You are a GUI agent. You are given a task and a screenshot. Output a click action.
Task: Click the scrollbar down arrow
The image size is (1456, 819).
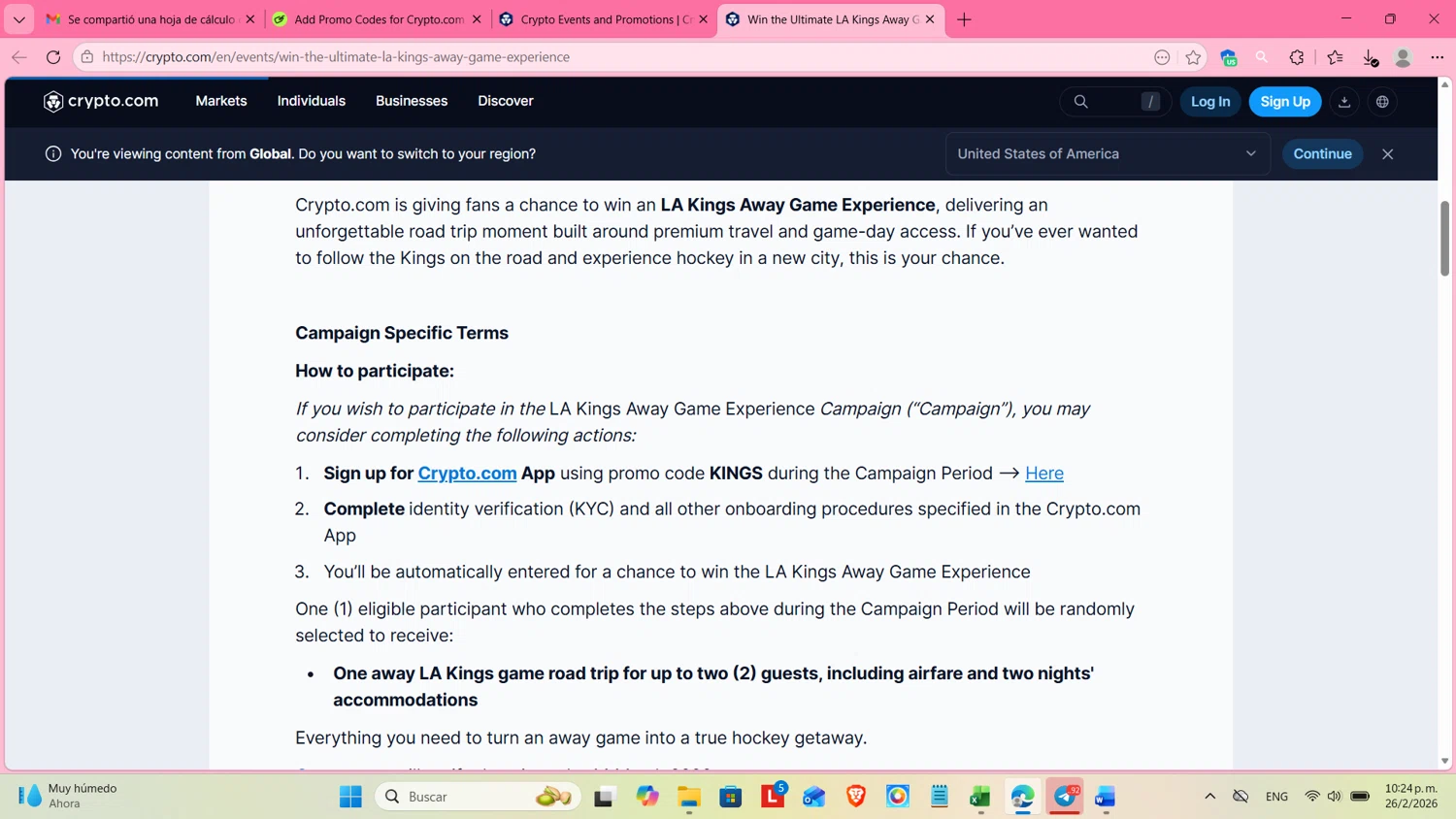click(1444, 762)
